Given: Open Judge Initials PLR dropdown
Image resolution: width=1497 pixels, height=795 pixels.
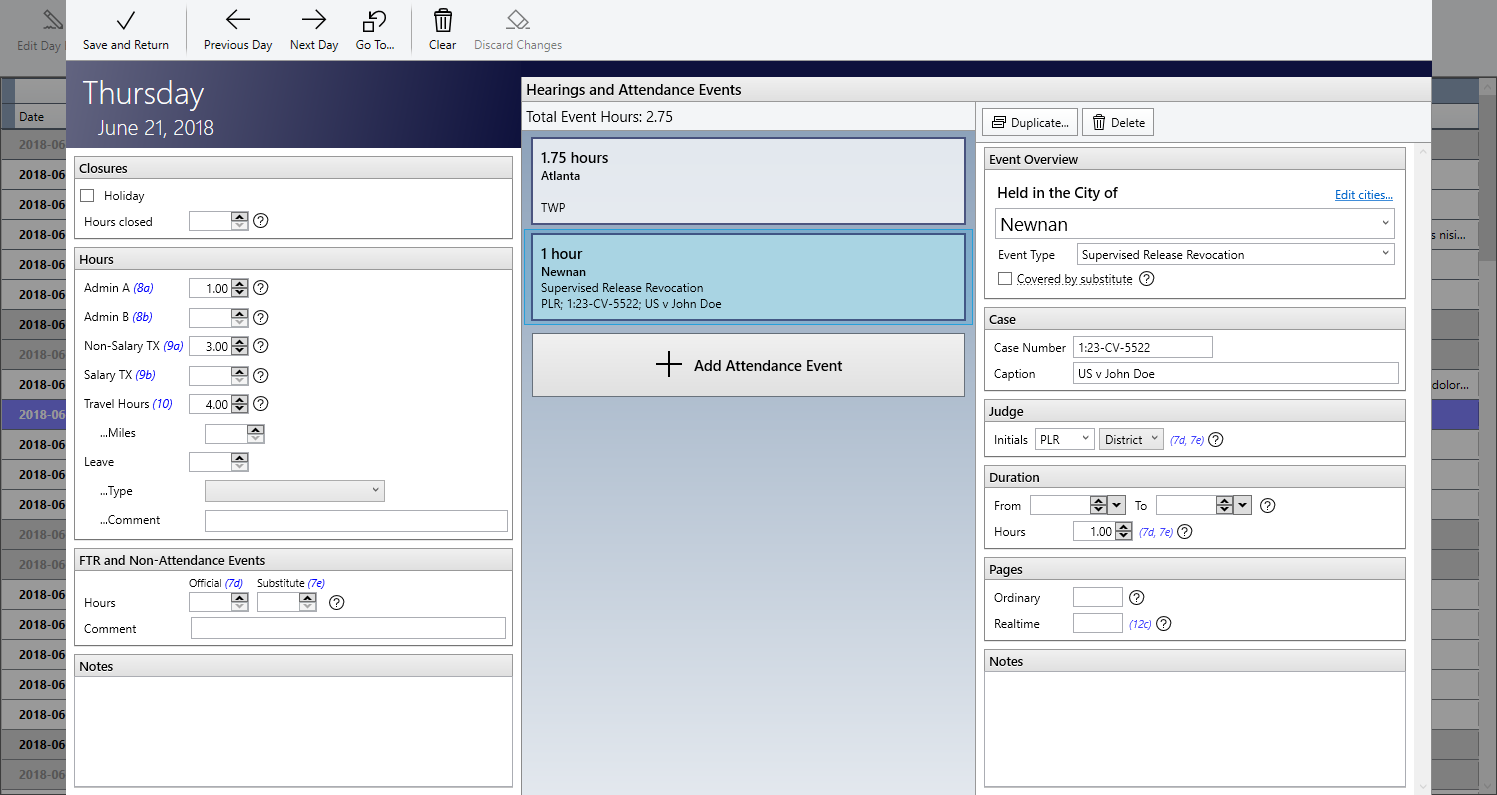Looking at the screenshot, I should [1064, 439].
